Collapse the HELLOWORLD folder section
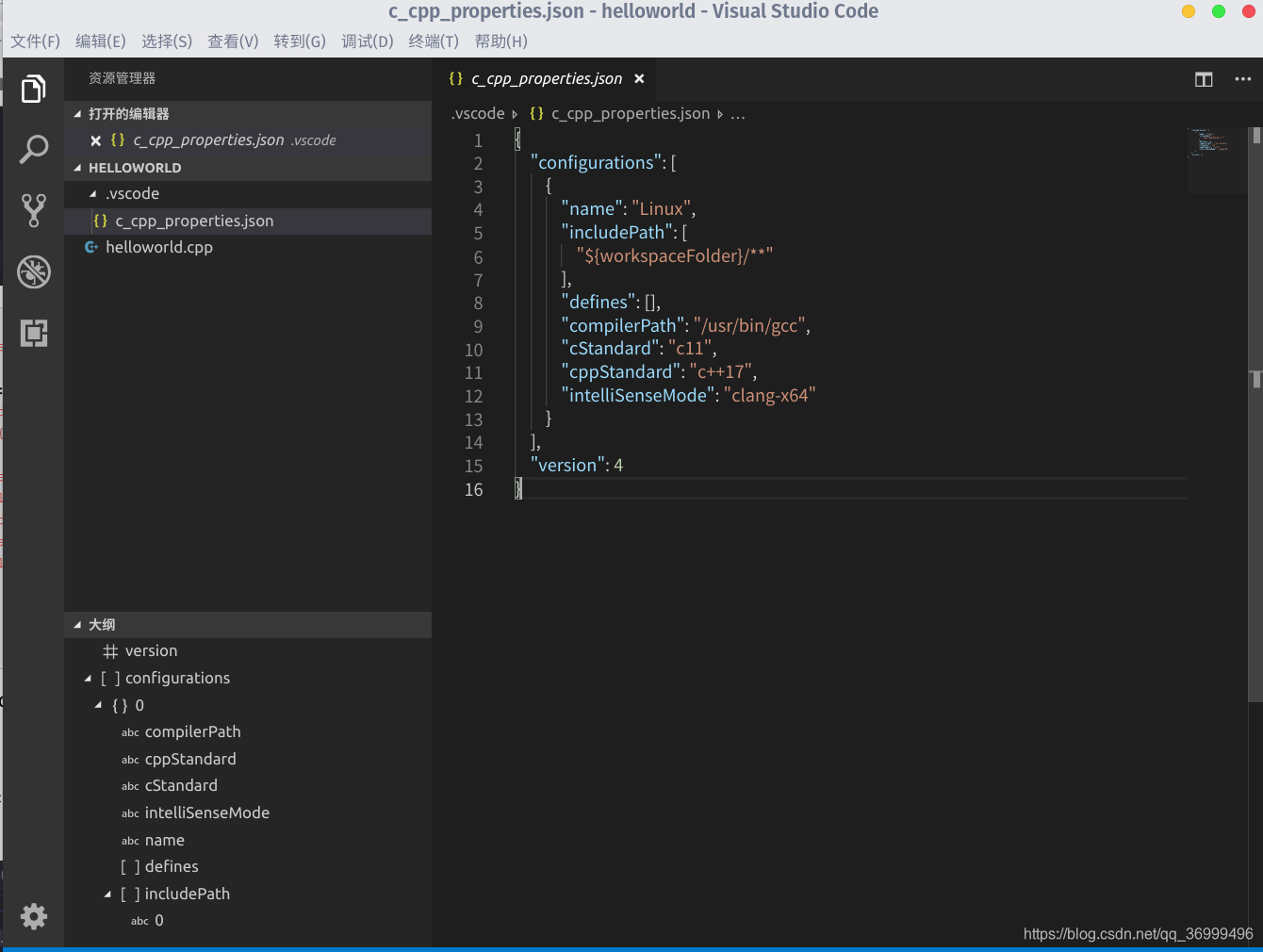Screen dimensions: 1263x952 [x=77, y=168]
